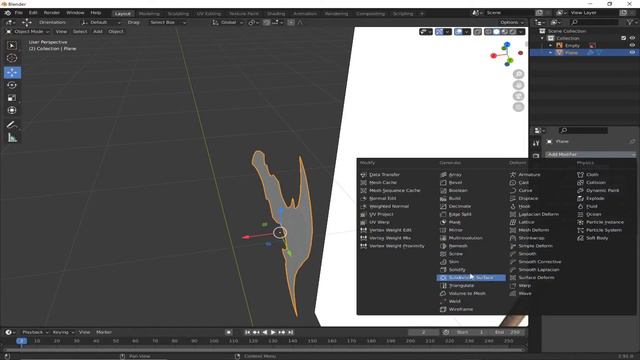
Task: Switch perspective/orthographic gizmo button
Action: tap(518, 107)
